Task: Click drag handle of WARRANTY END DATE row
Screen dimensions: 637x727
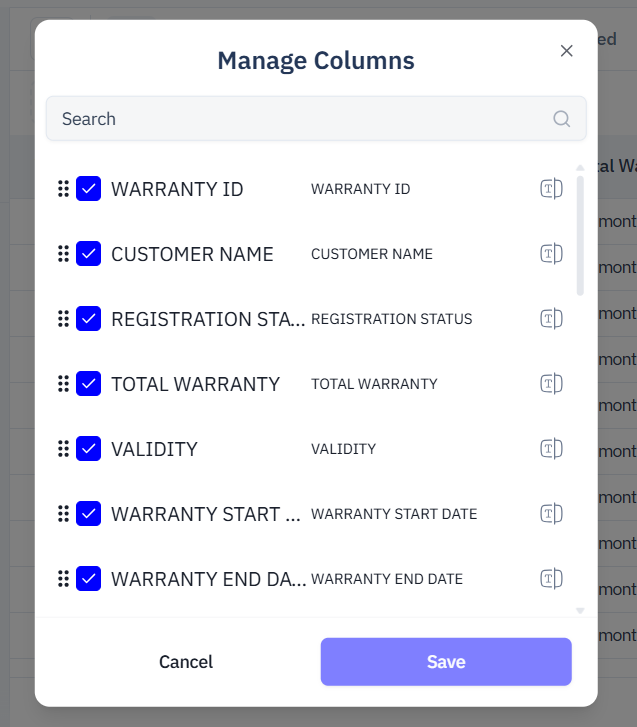Action: click(x=64, y=578)
